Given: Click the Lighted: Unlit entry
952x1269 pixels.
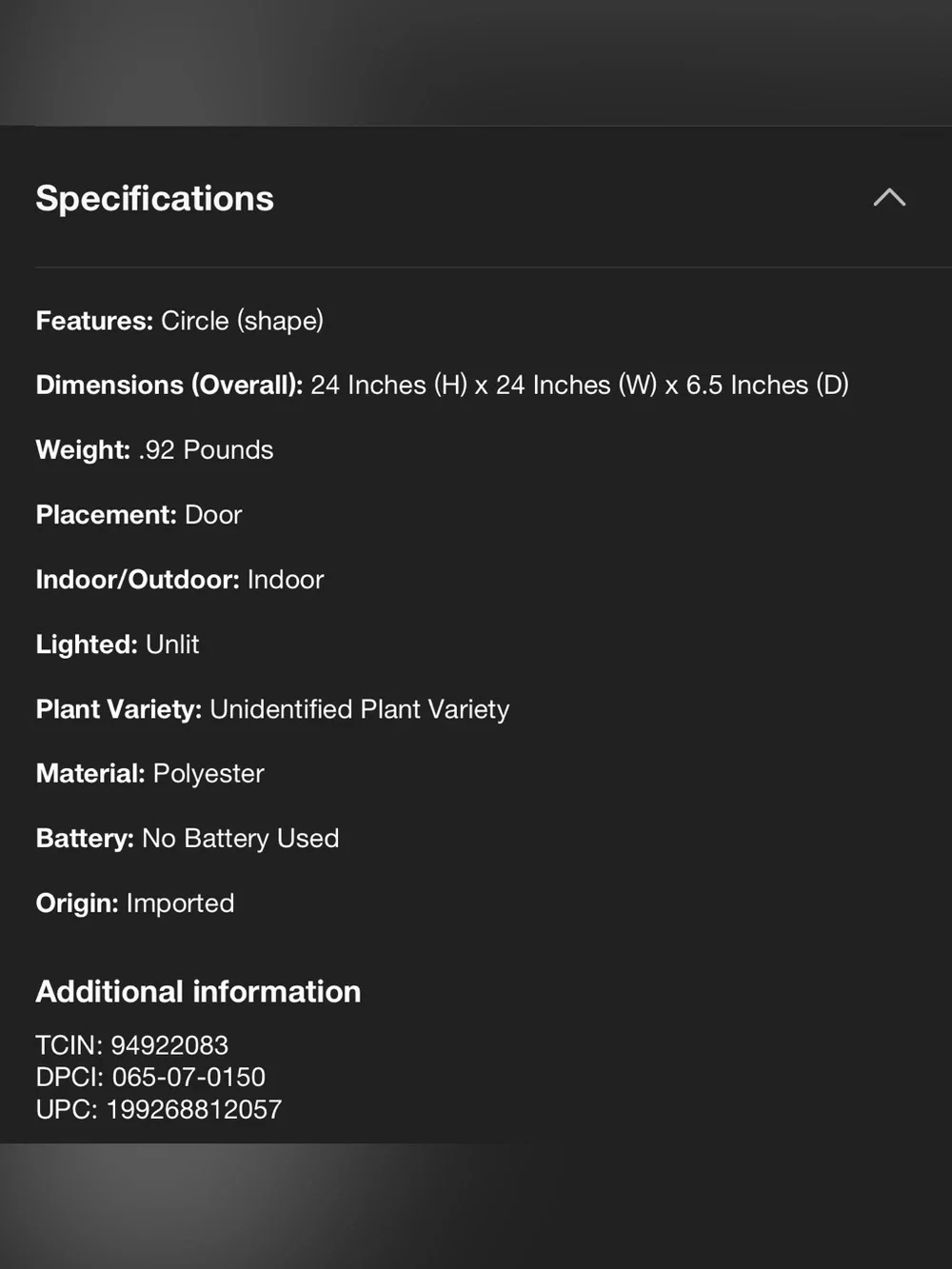Looking at the screenshot, I should (x=117, y=644).
